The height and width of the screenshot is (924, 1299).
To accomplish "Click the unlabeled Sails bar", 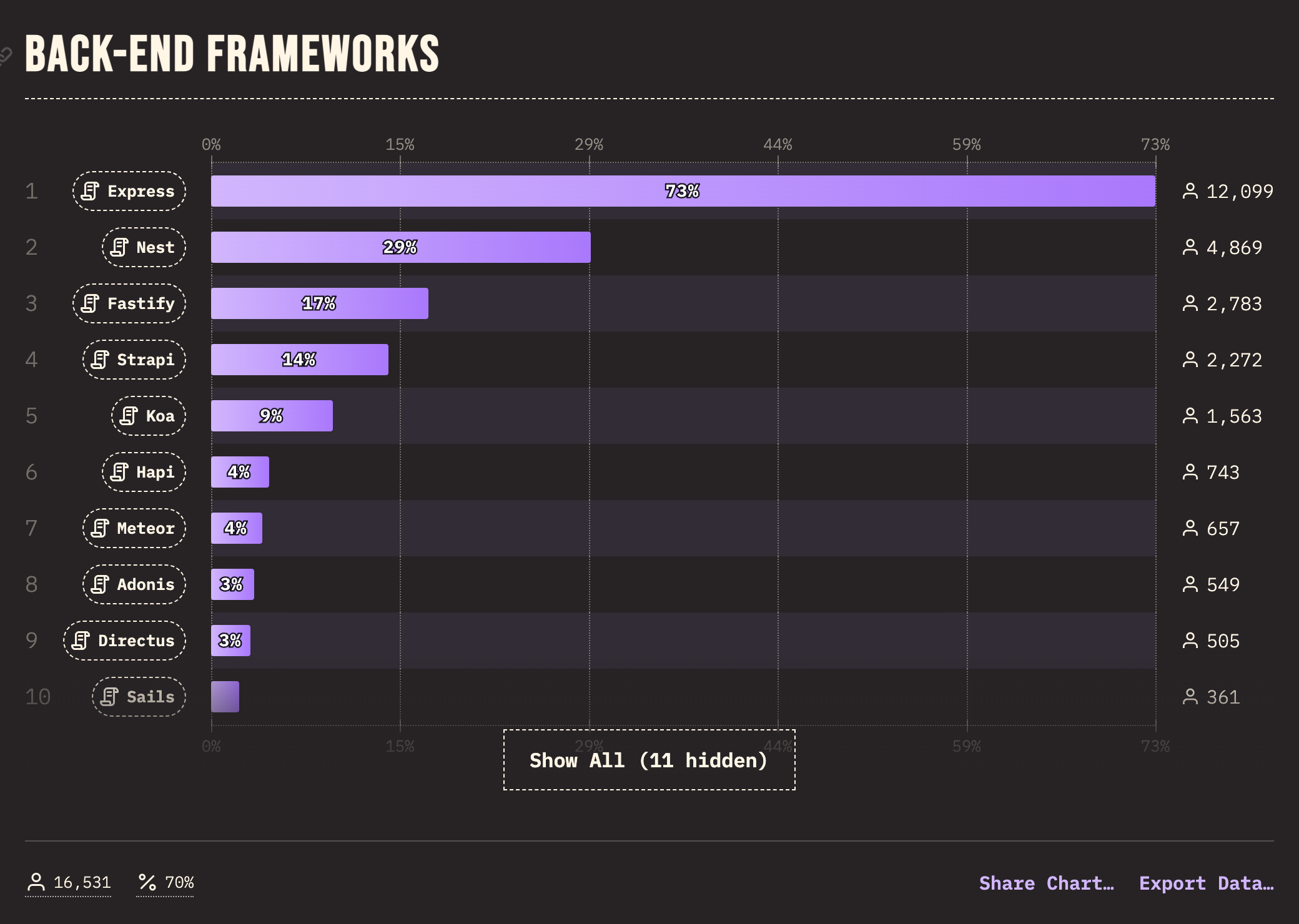I will (225, 697).
